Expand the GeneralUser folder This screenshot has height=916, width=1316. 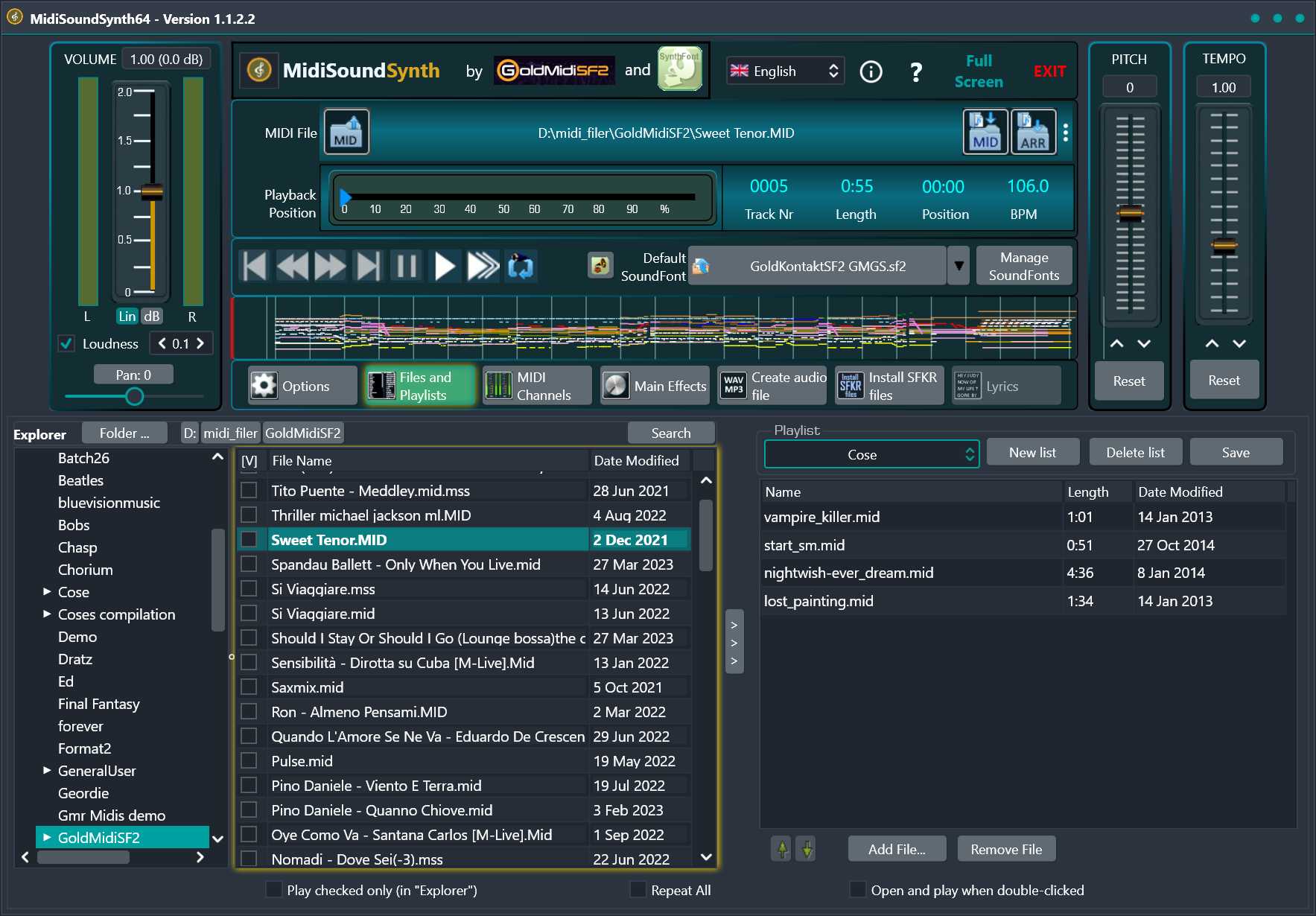(47, 770)
